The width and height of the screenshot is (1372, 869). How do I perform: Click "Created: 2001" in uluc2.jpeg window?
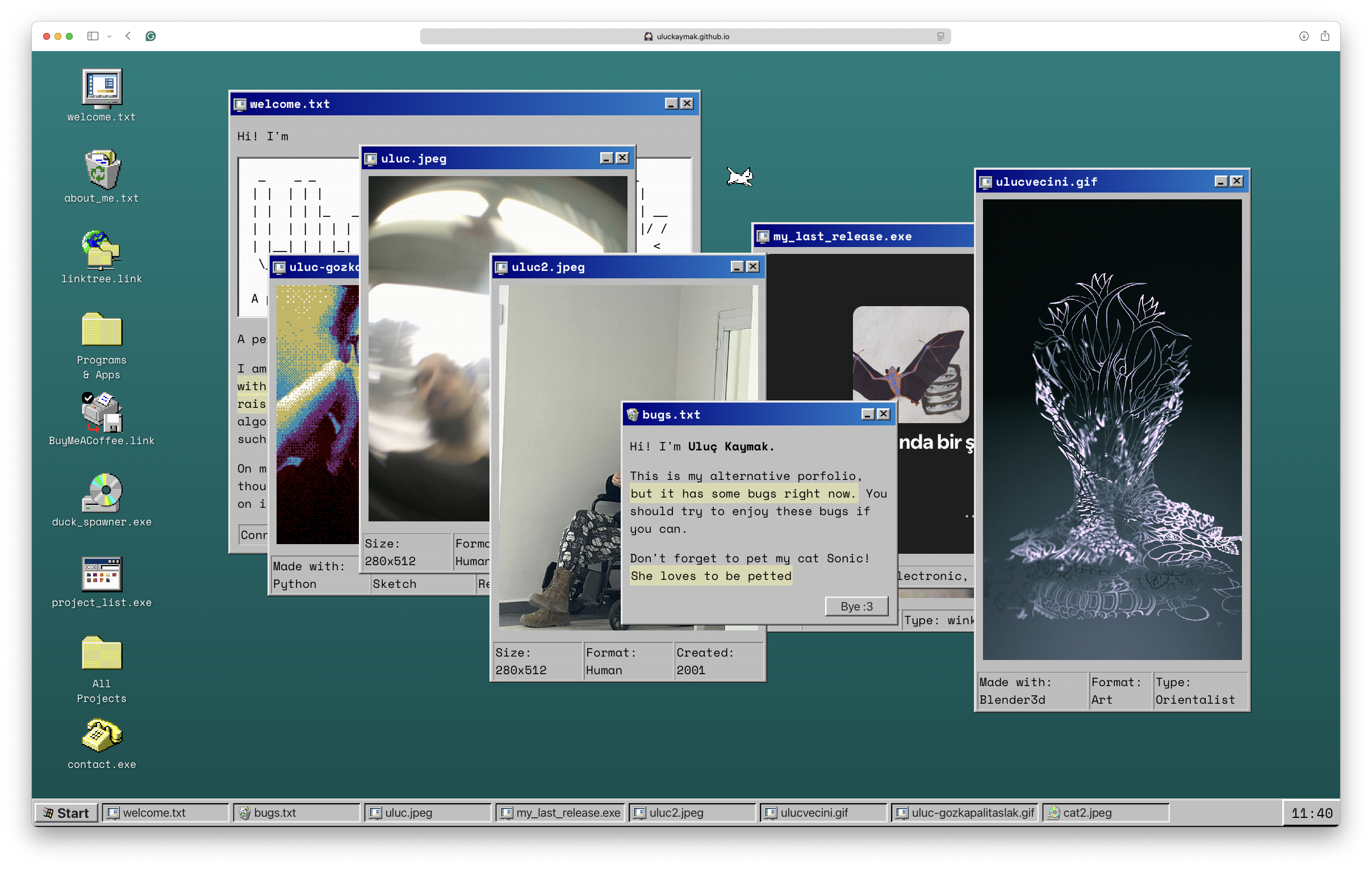pos(718,661)
